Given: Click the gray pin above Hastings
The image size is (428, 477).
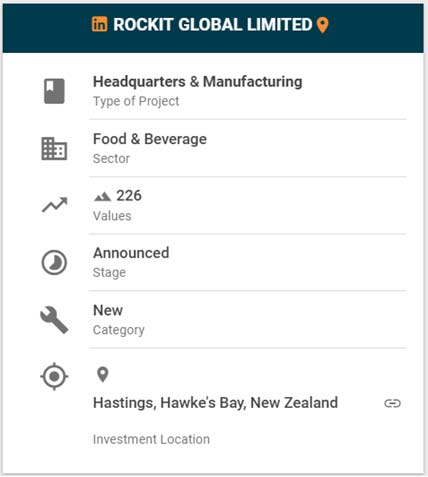Looking at the screenshot, I should pos(103,375).
